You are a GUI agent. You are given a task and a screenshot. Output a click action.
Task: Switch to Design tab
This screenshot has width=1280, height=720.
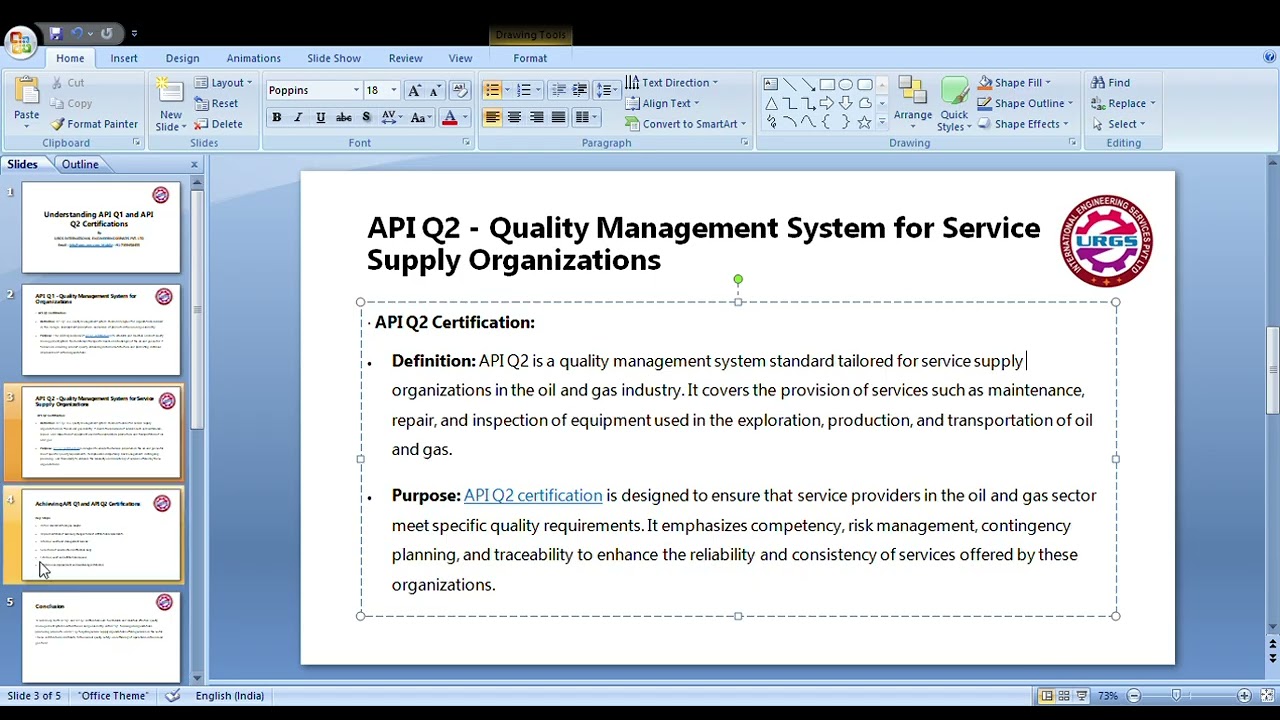[x=182, y=58]
